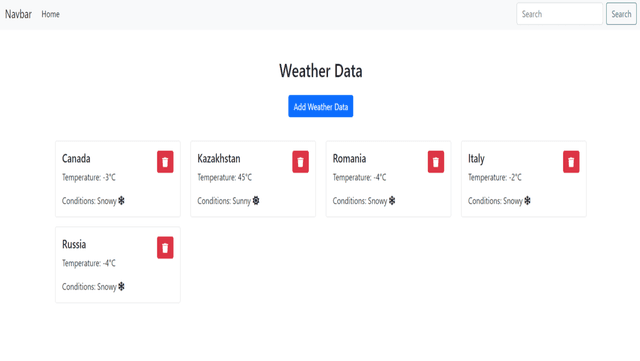Viewport: 640px width, 361px height.
Task: Click Conditions: Snowy in Romania card
Action: [360, 201]
